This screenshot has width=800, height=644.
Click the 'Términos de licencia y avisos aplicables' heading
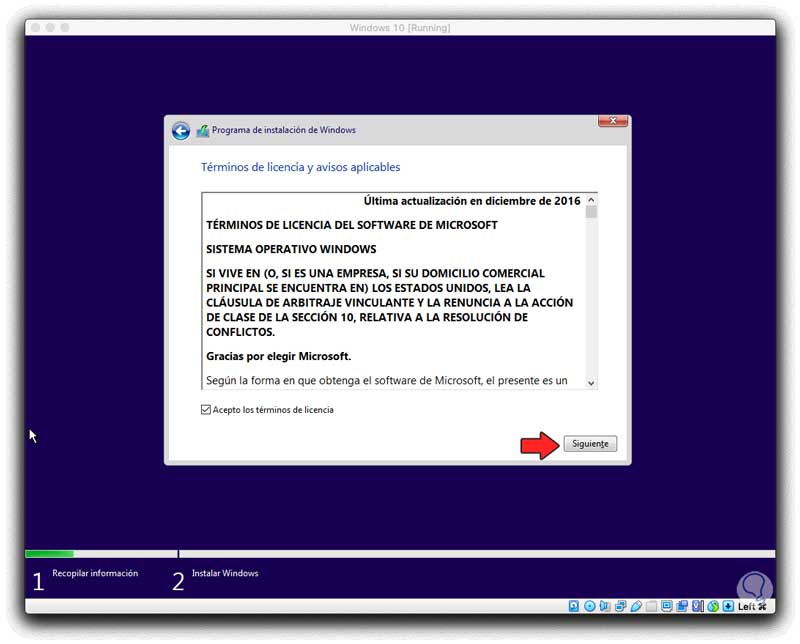[301, 167]
